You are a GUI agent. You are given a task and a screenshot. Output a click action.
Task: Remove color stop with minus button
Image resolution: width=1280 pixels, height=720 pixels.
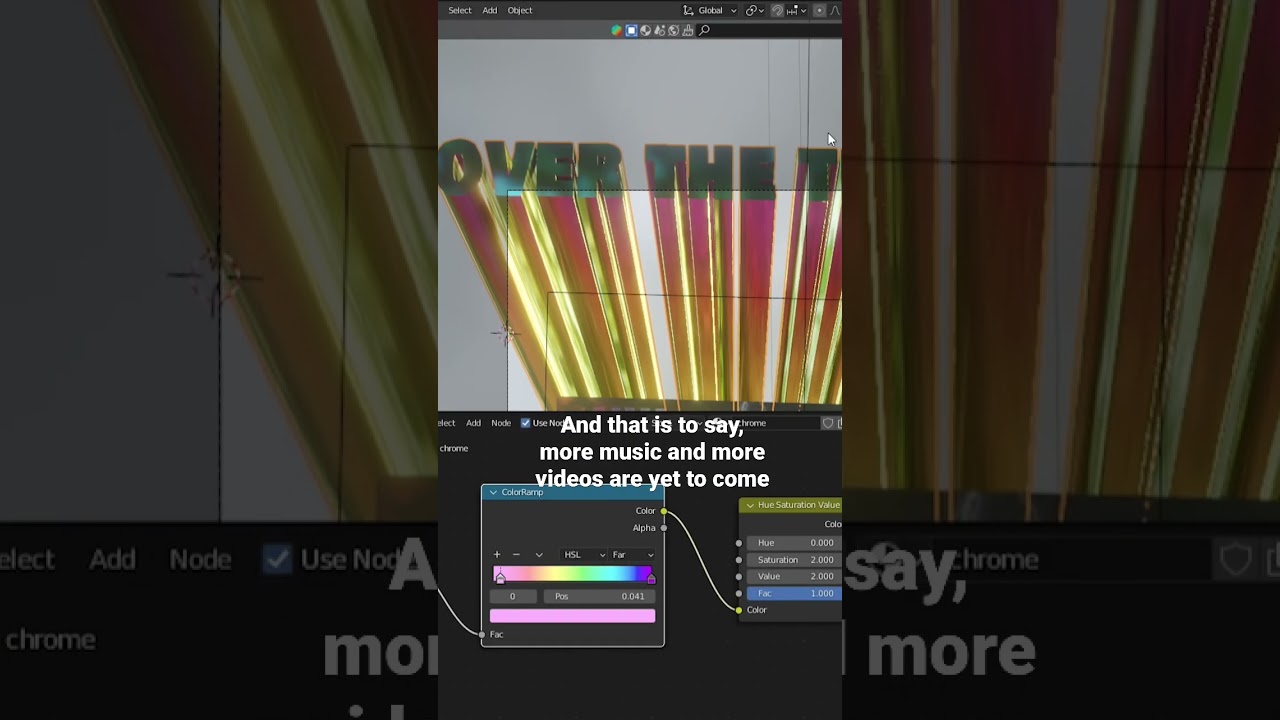click(516, 554)
